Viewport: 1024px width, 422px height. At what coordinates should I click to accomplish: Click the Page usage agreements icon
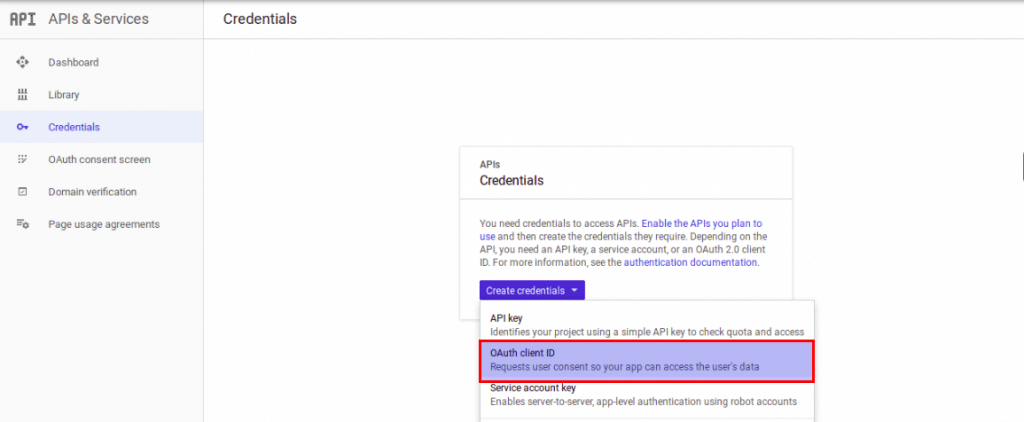point(22,224)
